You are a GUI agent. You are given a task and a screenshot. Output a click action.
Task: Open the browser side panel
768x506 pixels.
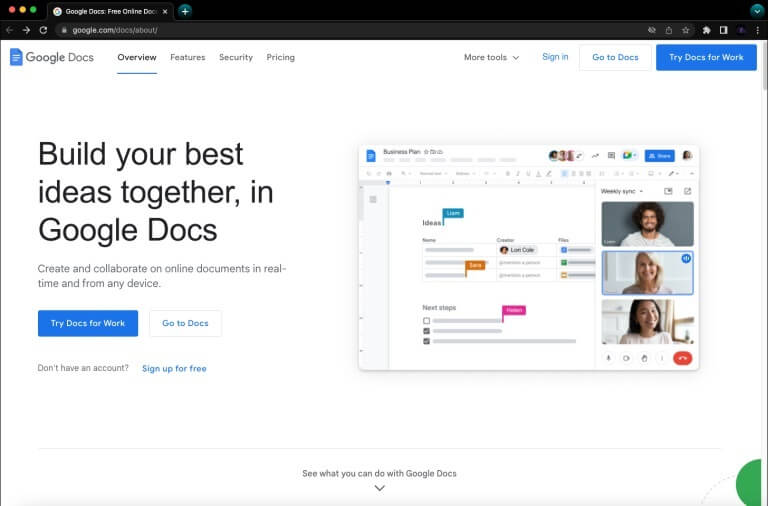[x=723, y=30]
